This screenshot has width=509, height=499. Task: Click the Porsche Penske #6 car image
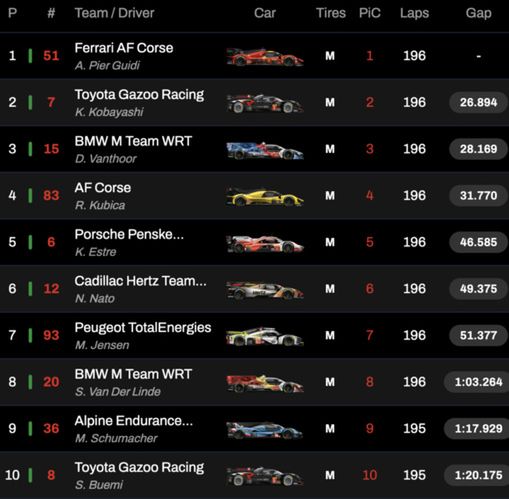click(265, 244)
